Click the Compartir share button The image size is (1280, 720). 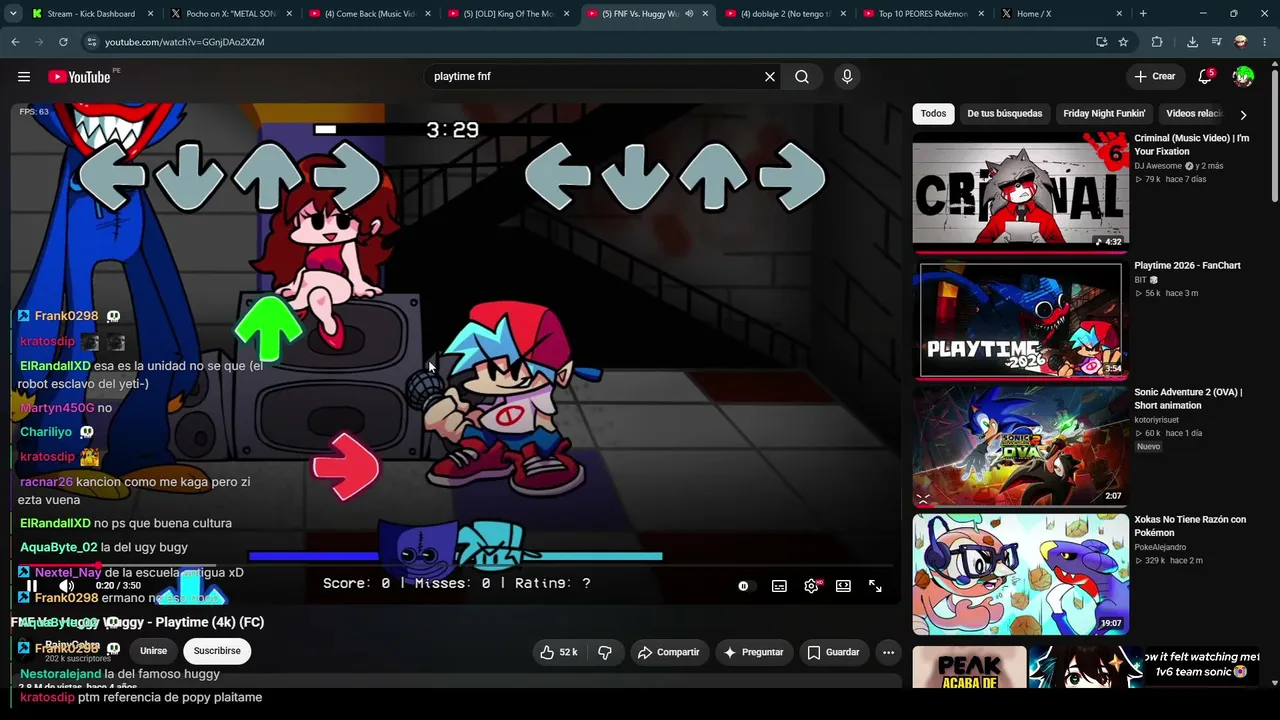pos(669,652)
